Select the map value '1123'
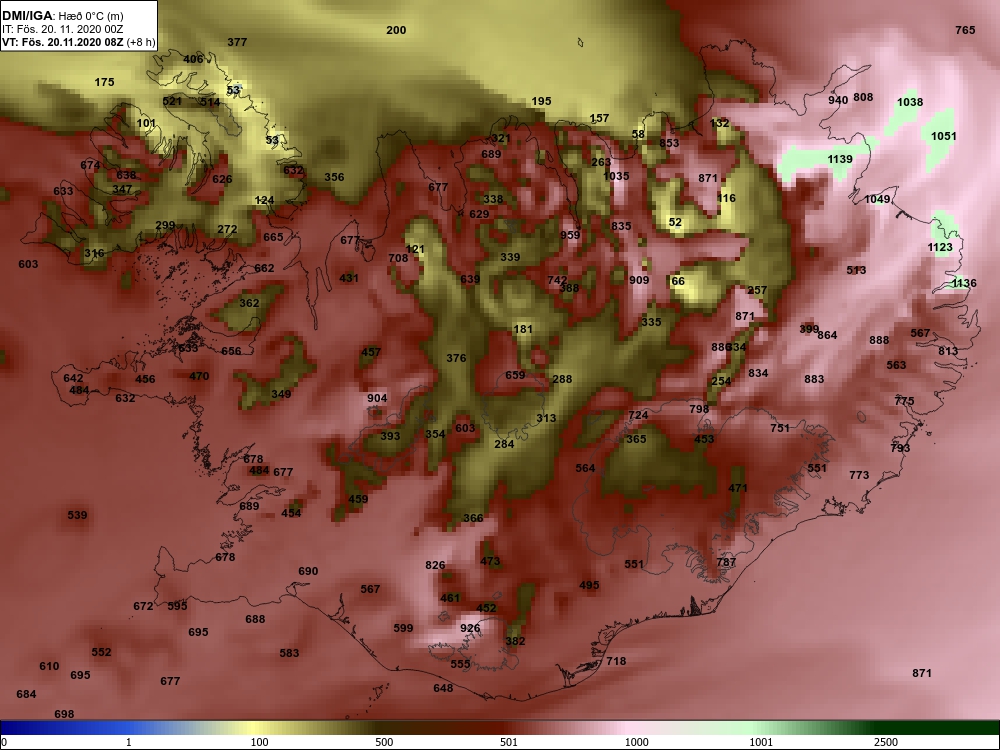The image size is (1000, 750). click(940, 247)
